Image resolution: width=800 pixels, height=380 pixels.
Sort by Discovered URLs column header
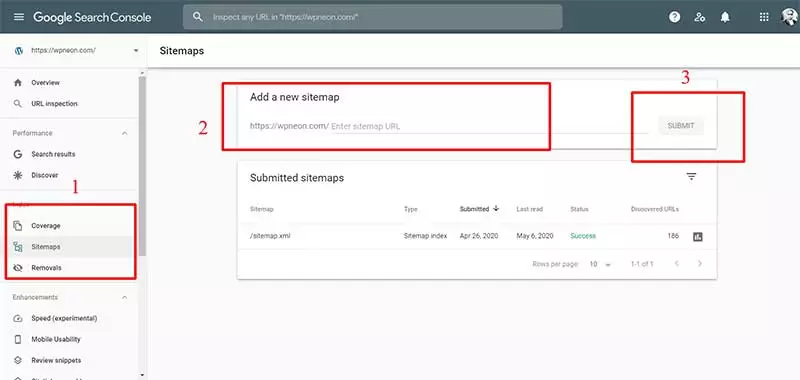pos(655,209)
